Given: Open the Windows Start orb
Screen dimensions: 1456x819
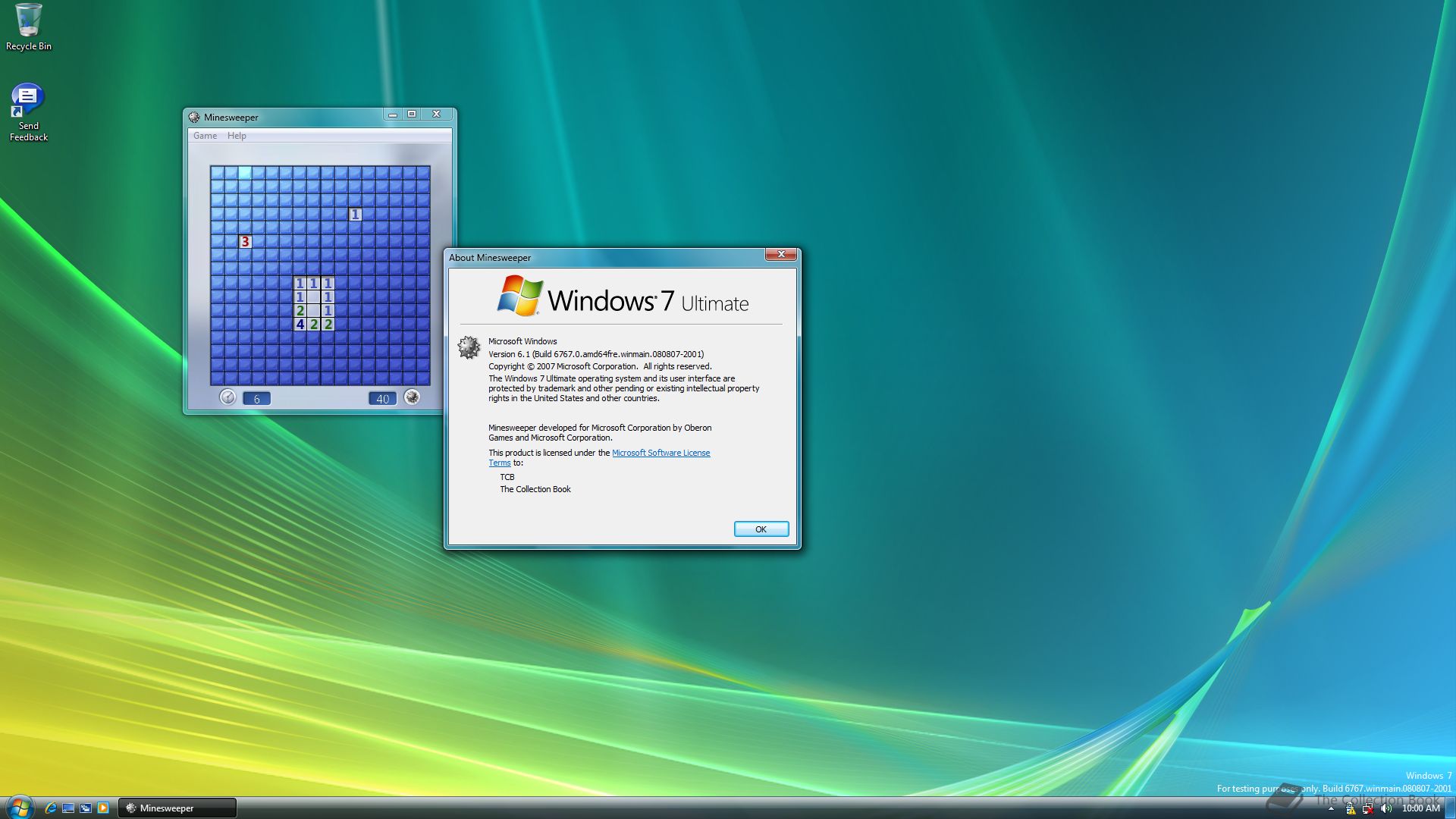Looking at the screenshot, I should click(x=19, y=808).
